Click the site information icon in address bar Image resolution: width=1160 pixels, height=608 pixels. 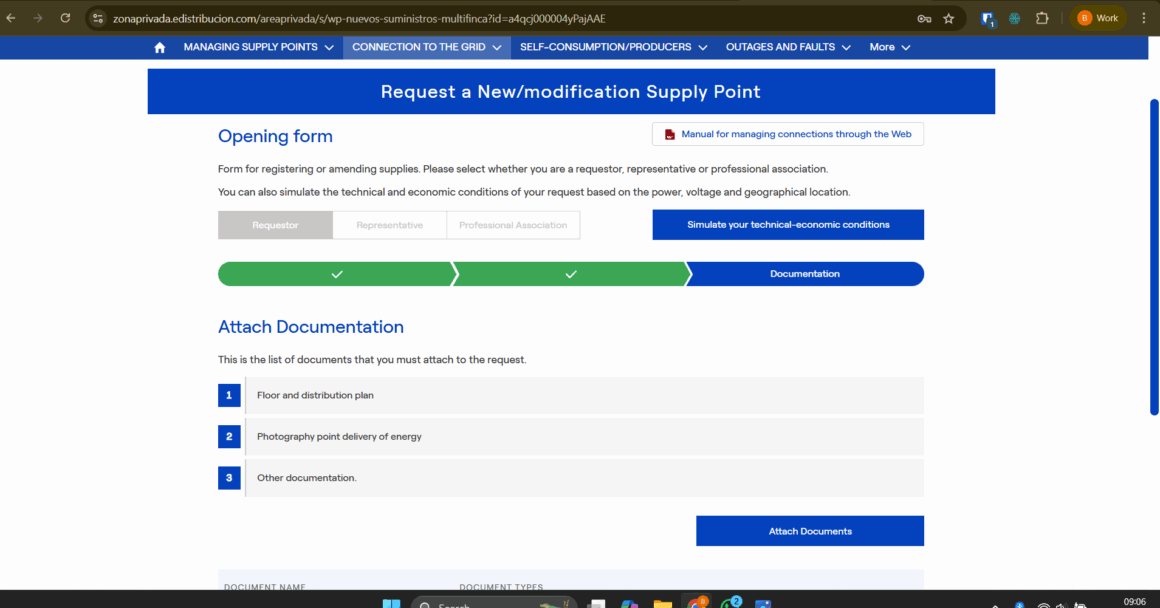98,18
